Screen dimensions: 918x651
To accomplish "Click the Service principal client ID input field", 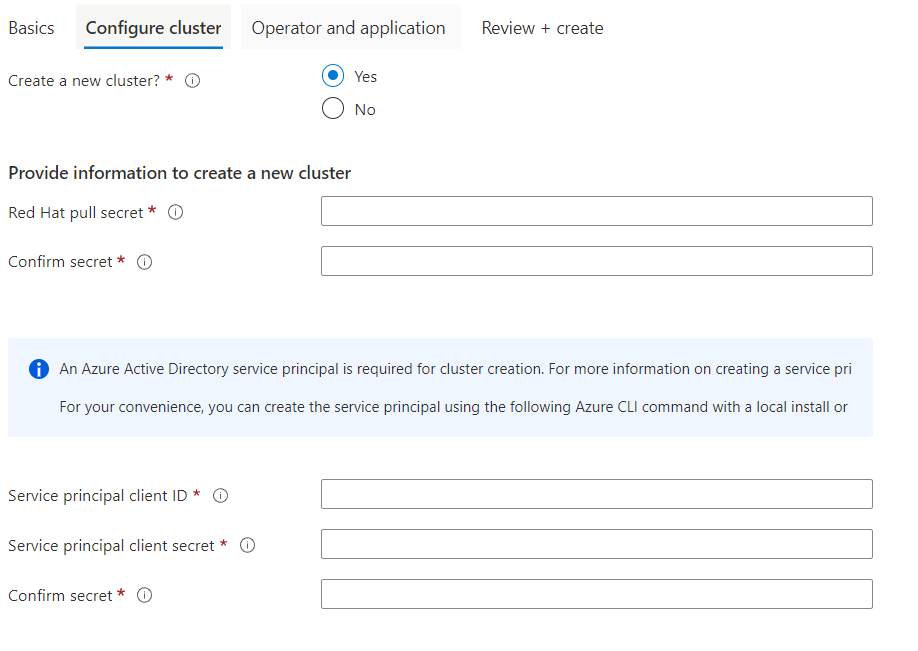I will pos(596,494).
